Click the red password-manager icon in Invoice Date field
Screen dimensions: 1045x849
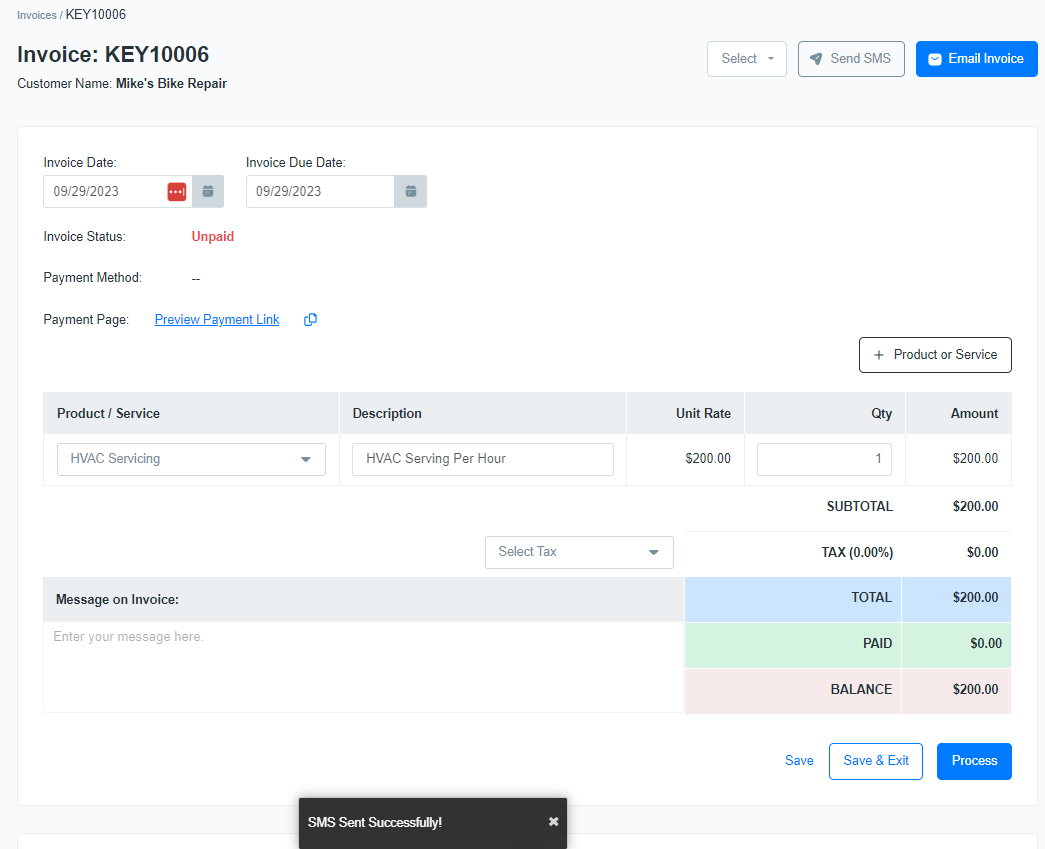click(x=177, y=191)
